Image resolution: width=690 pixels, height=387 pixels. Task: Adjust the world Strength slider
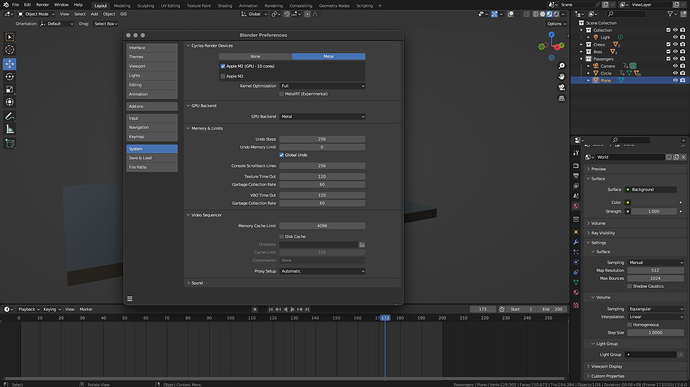click(x=654, y=211)
